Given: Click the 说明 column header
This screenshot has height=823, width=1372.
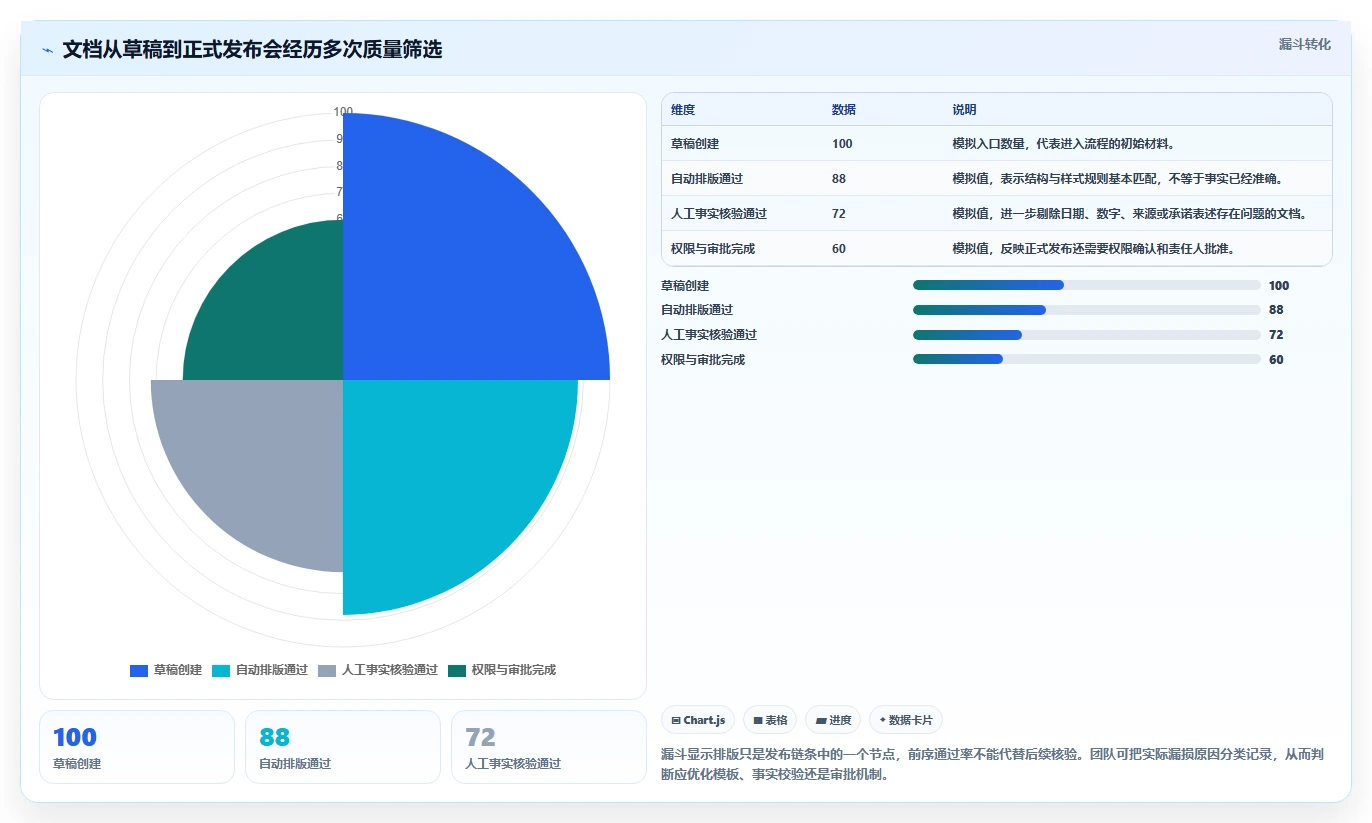Looking at the screenshot, I should (x=965, y=110).
